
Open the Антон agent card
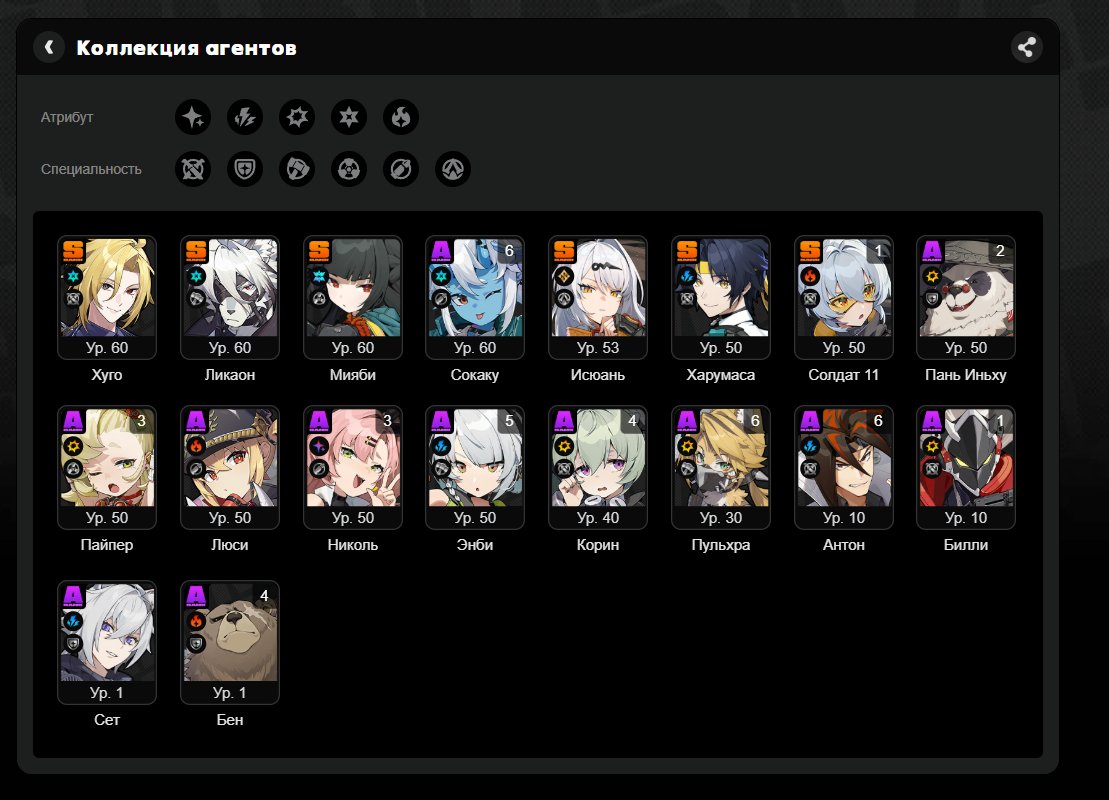pyautogui.click(x=844, y=467)
